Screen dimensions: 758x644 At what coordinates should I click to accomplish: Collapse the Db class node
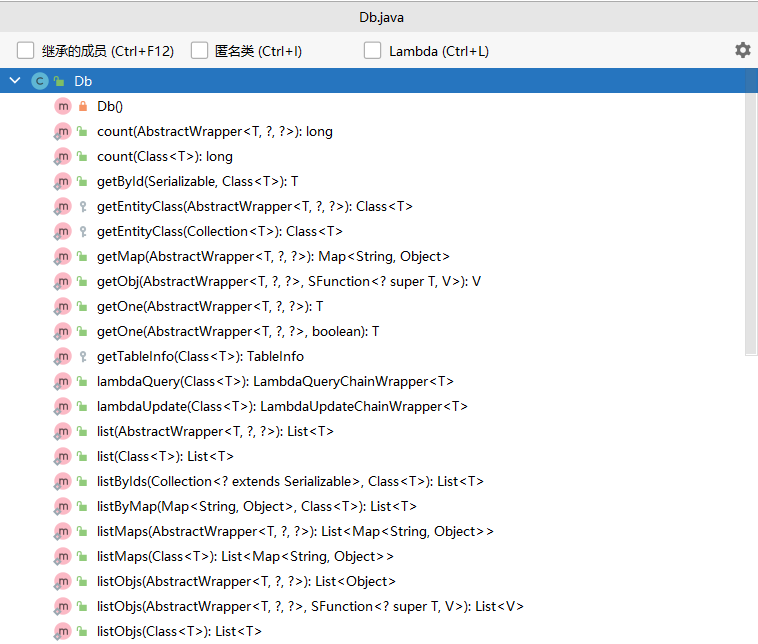(x=15, y=81)
